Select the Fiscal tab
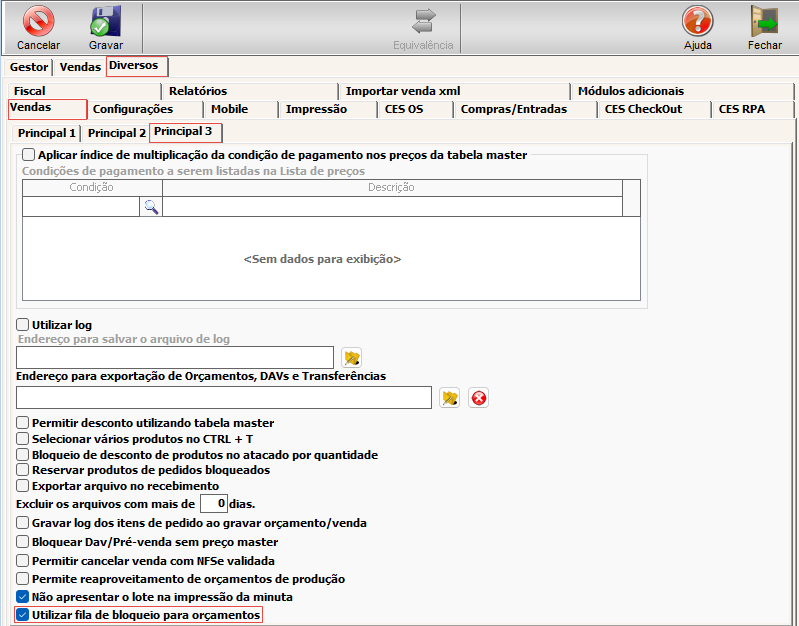This screenshot has width=799, height=626. click(30, 91)
